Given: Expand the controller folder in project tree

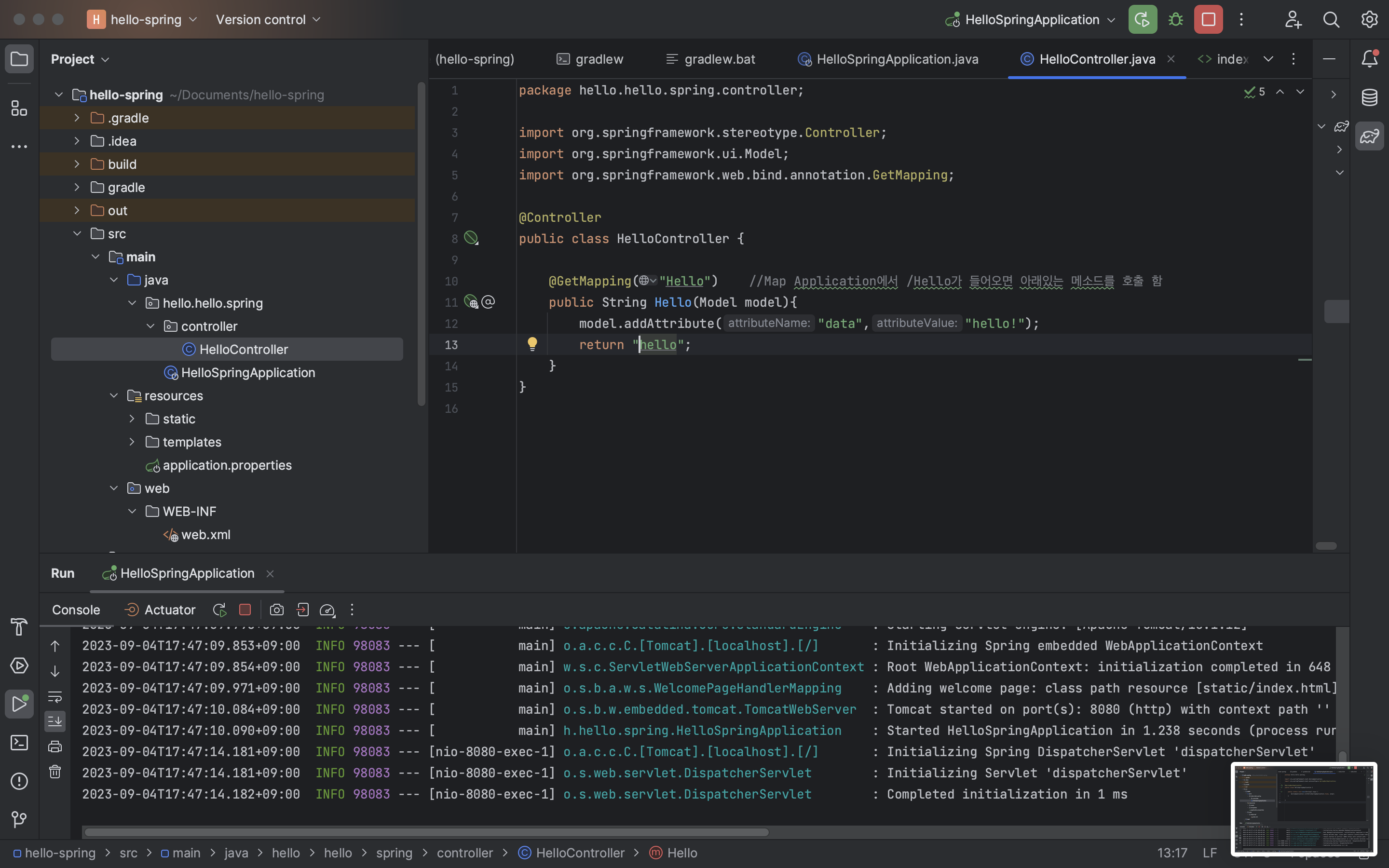Looking at the screenshot, I should [150, 326].
